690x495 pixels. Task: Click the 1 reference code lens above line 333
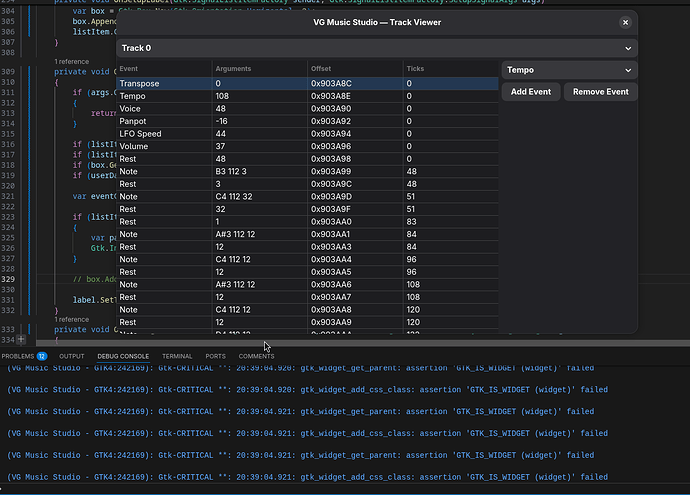click(x=71, y=319)
